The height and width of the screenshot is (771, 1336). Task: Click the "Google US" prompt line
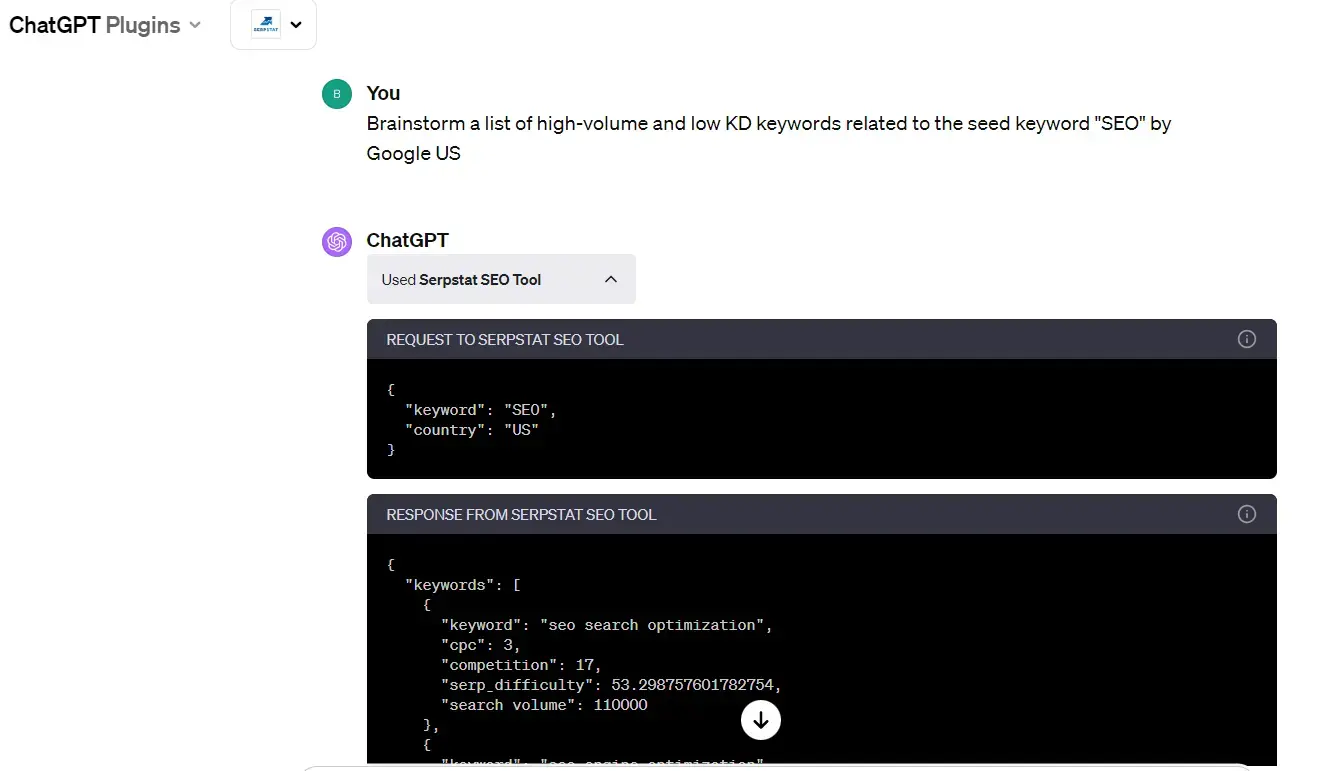tap(414, 154)
